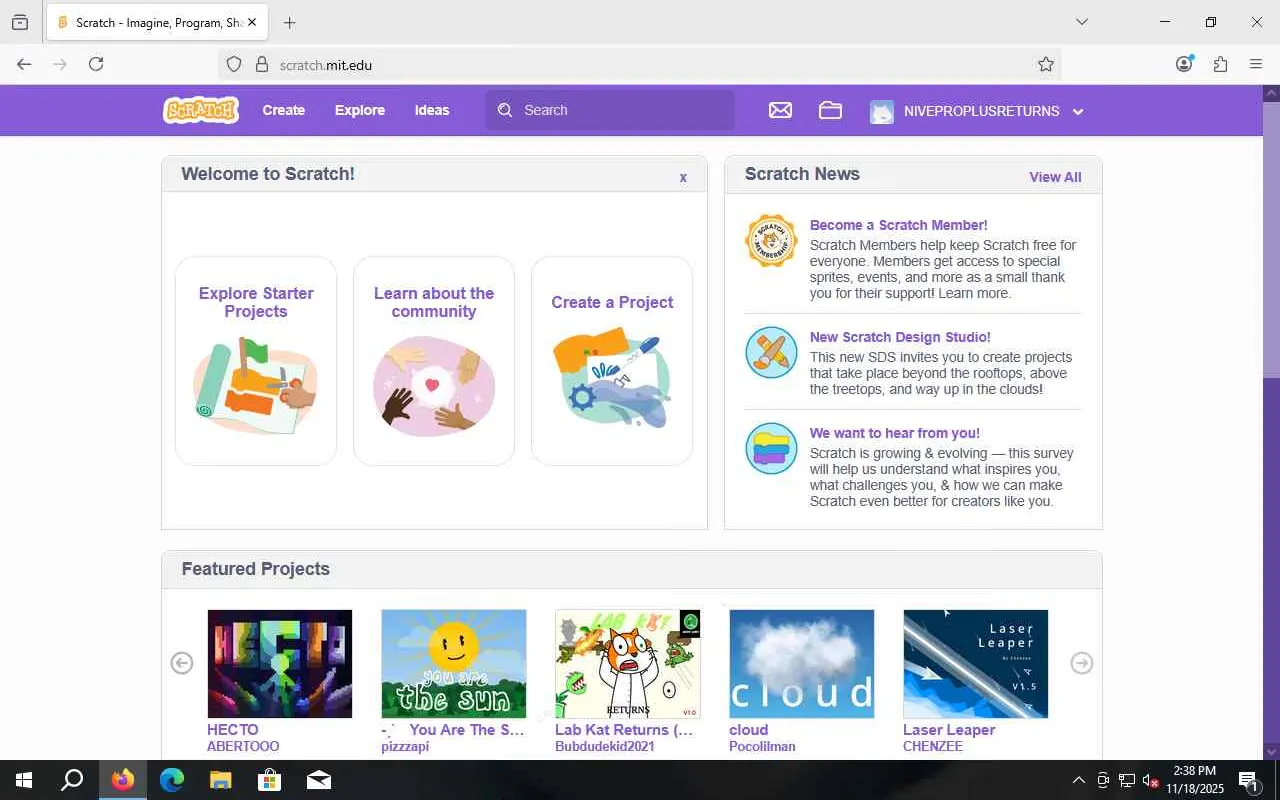Bookmark this page with star icon

[1046, 65]
